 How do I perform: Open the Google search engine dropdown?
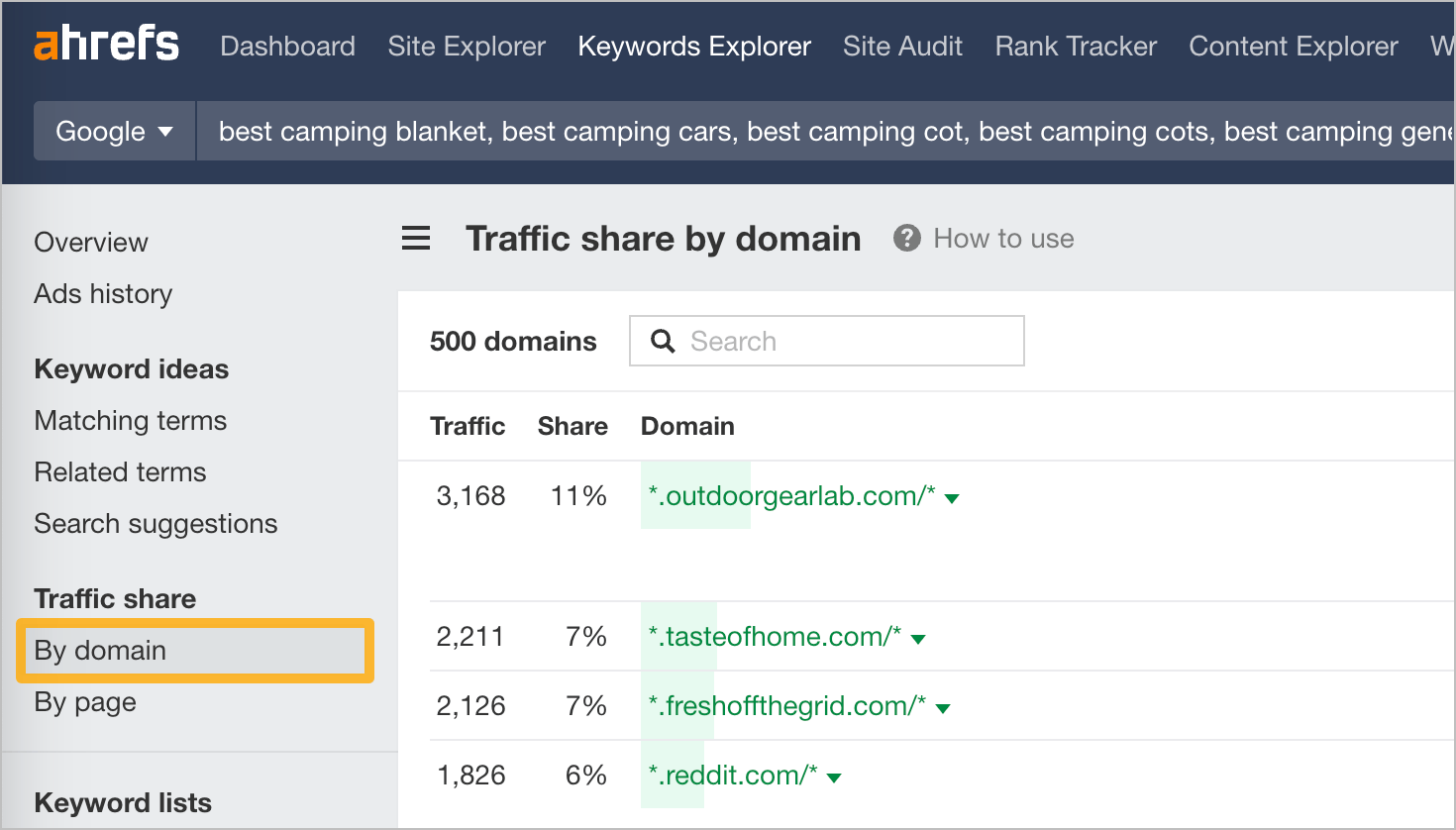click(x=115, y=131)
